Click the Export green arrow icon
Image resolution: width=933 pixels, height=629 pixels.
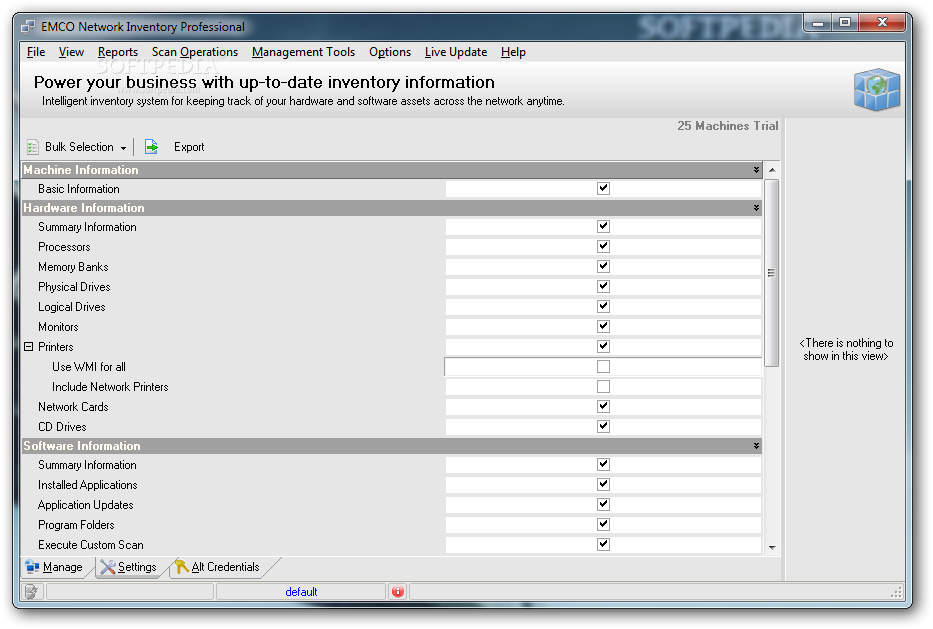(x=151, y=146)
